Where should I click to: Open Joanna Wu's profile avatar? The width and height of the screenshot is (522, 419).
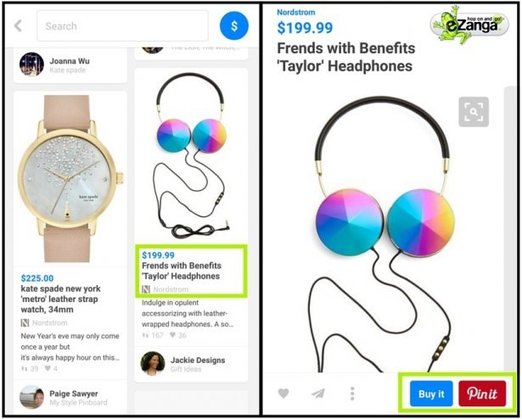pyautogui.click(x=32, y=65)
